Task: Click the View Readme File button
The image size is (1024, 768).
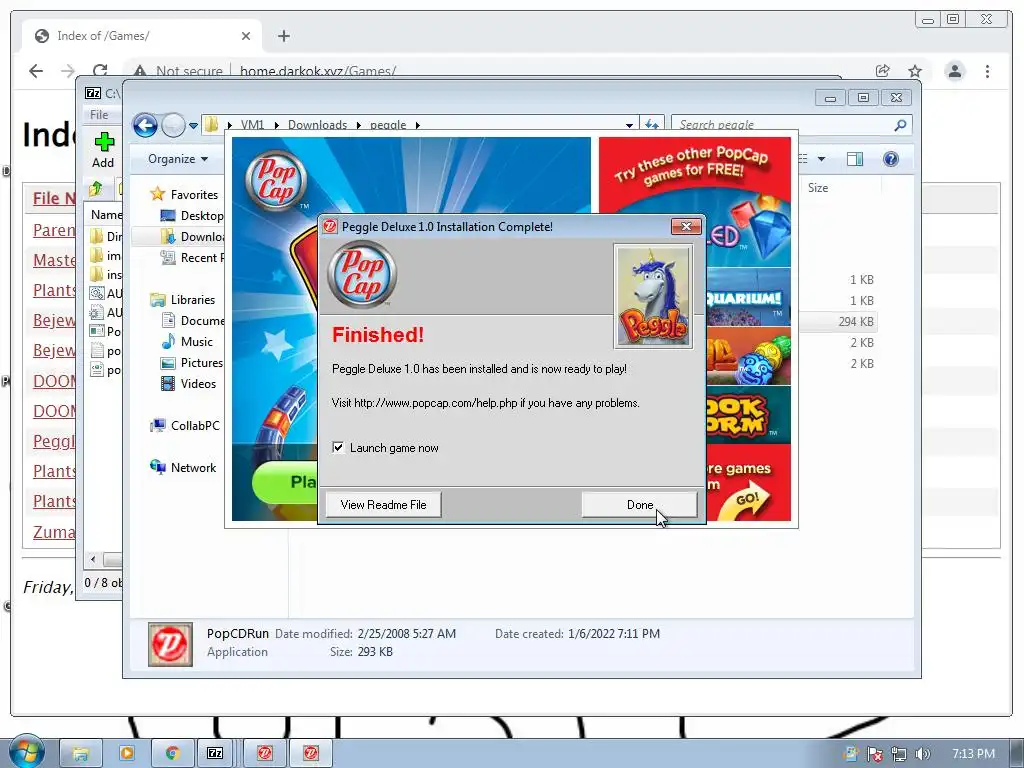Action: point(383,505)
